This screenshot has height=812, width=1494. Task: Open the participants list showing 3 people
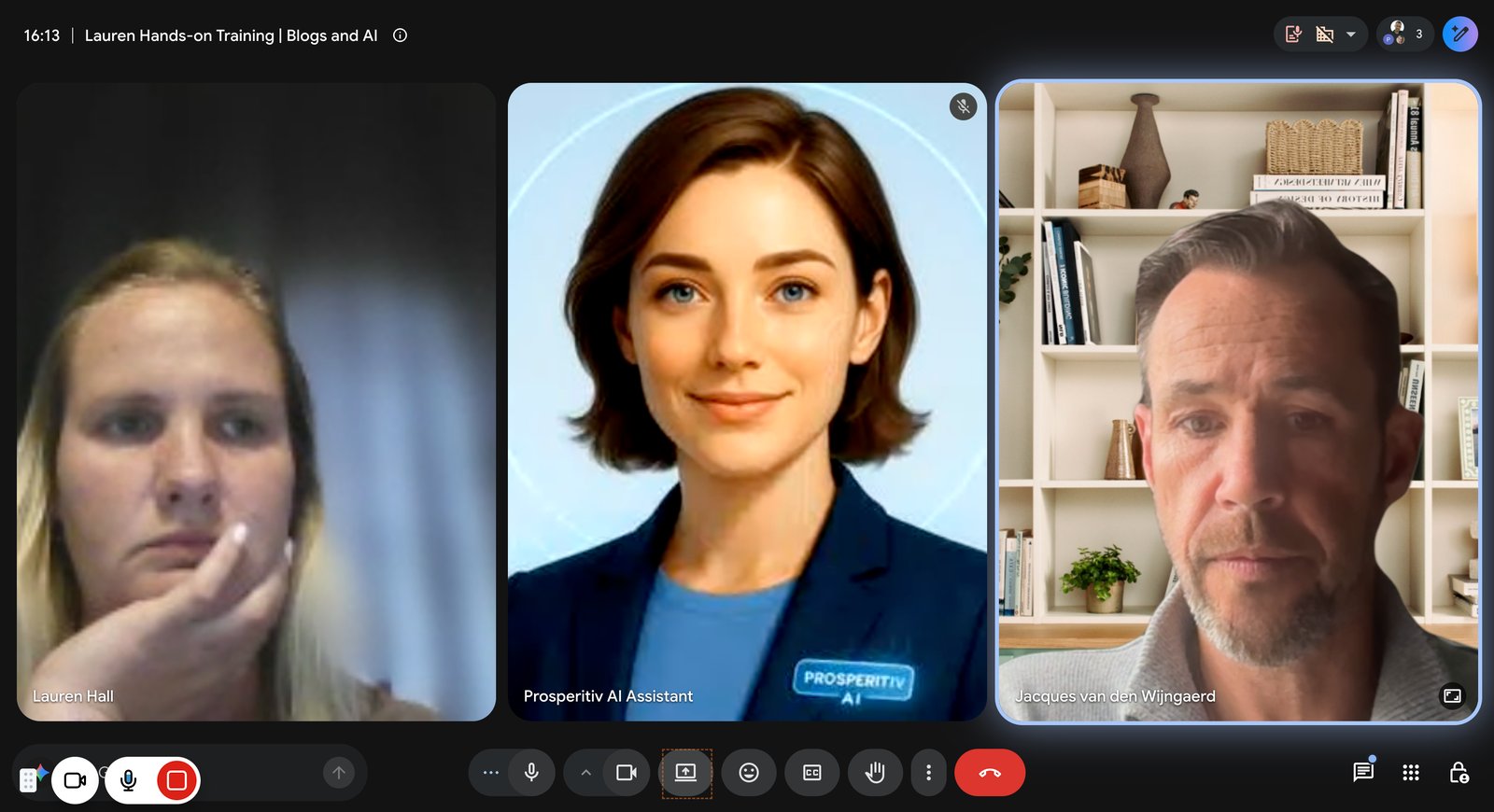click(x=1404, y=35)
